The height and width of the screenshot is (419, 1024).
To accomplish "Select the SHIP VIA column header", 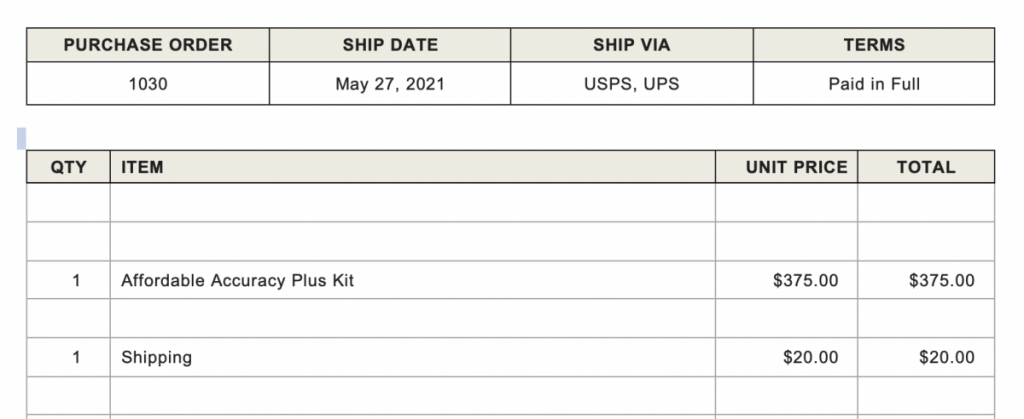I will pos(632,45).
